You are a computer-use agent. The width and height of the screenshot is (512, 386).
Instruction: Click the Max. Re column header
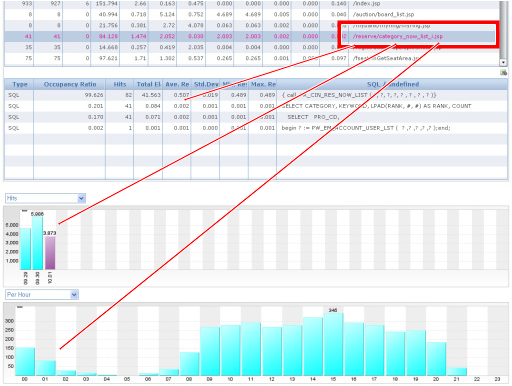coord(263,84)
